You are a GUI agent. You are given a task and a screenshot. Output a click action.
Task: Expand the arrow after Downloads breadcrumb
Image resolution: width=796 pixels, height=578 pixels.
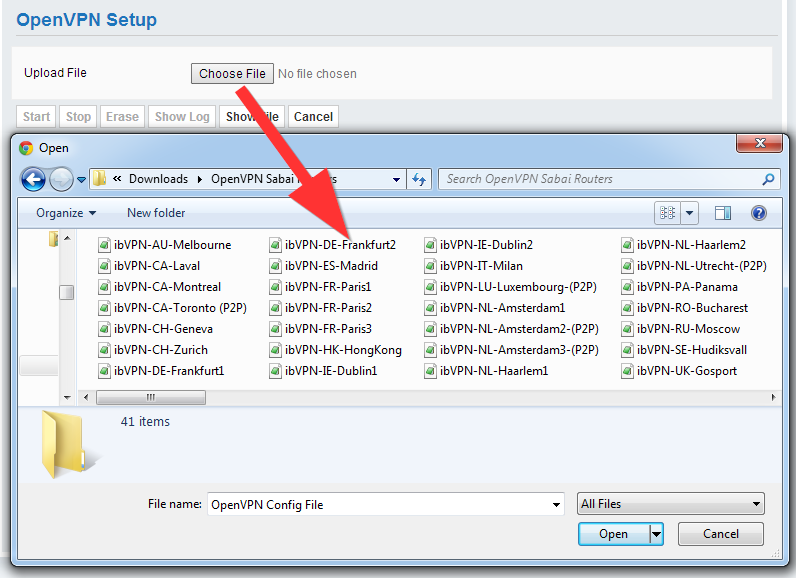[200, 179]
